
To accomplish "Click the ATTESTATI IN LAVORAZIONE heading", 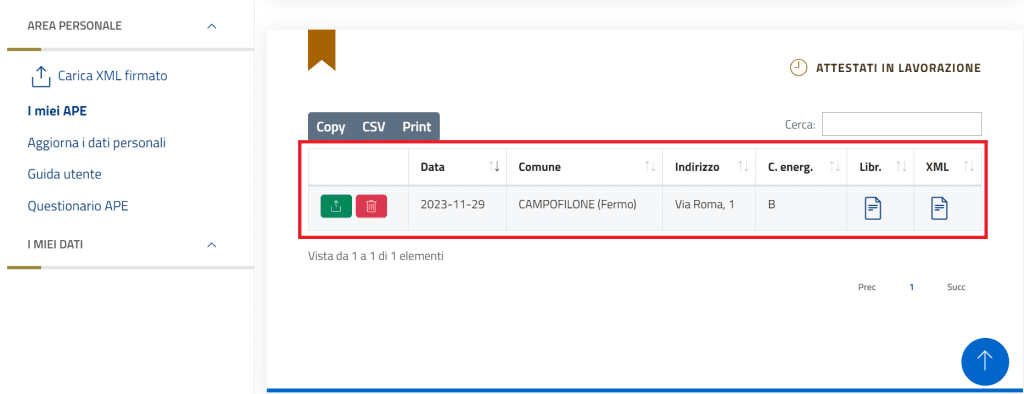I will click(x=898, y=68).
